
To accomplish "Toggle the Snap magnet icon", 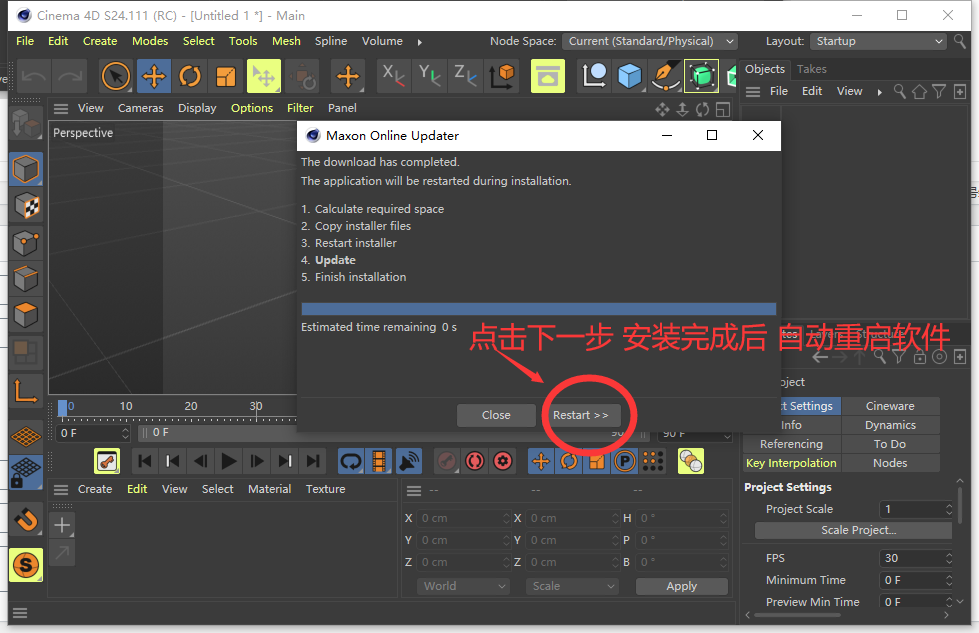I will coord(26,519).
